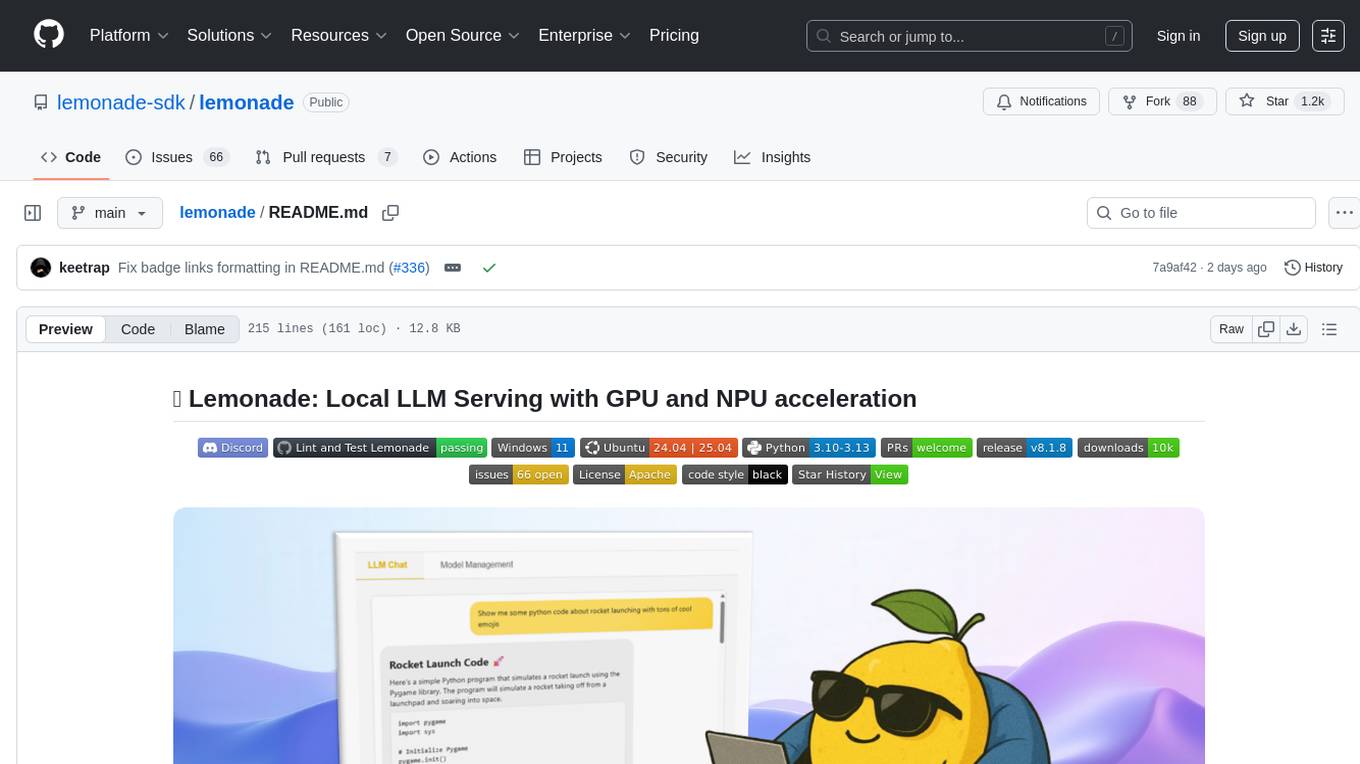Open the Python 3.10-3.13 badge
This screenshot has width=1360, height=764.
pyautogui.click(x=810, y=448)
